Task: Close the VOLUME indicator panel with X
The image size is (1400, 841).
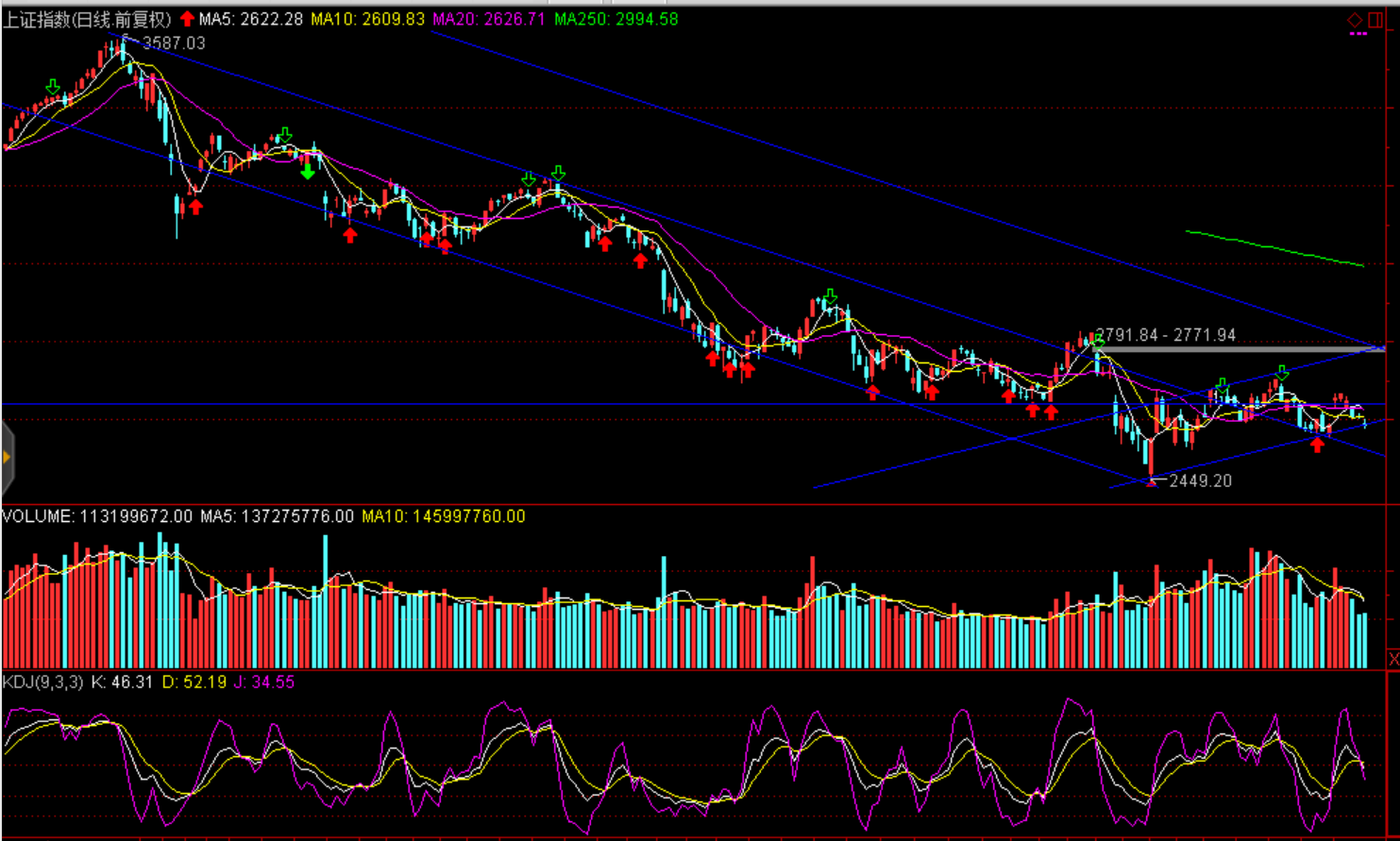Action: [1393, 658]
